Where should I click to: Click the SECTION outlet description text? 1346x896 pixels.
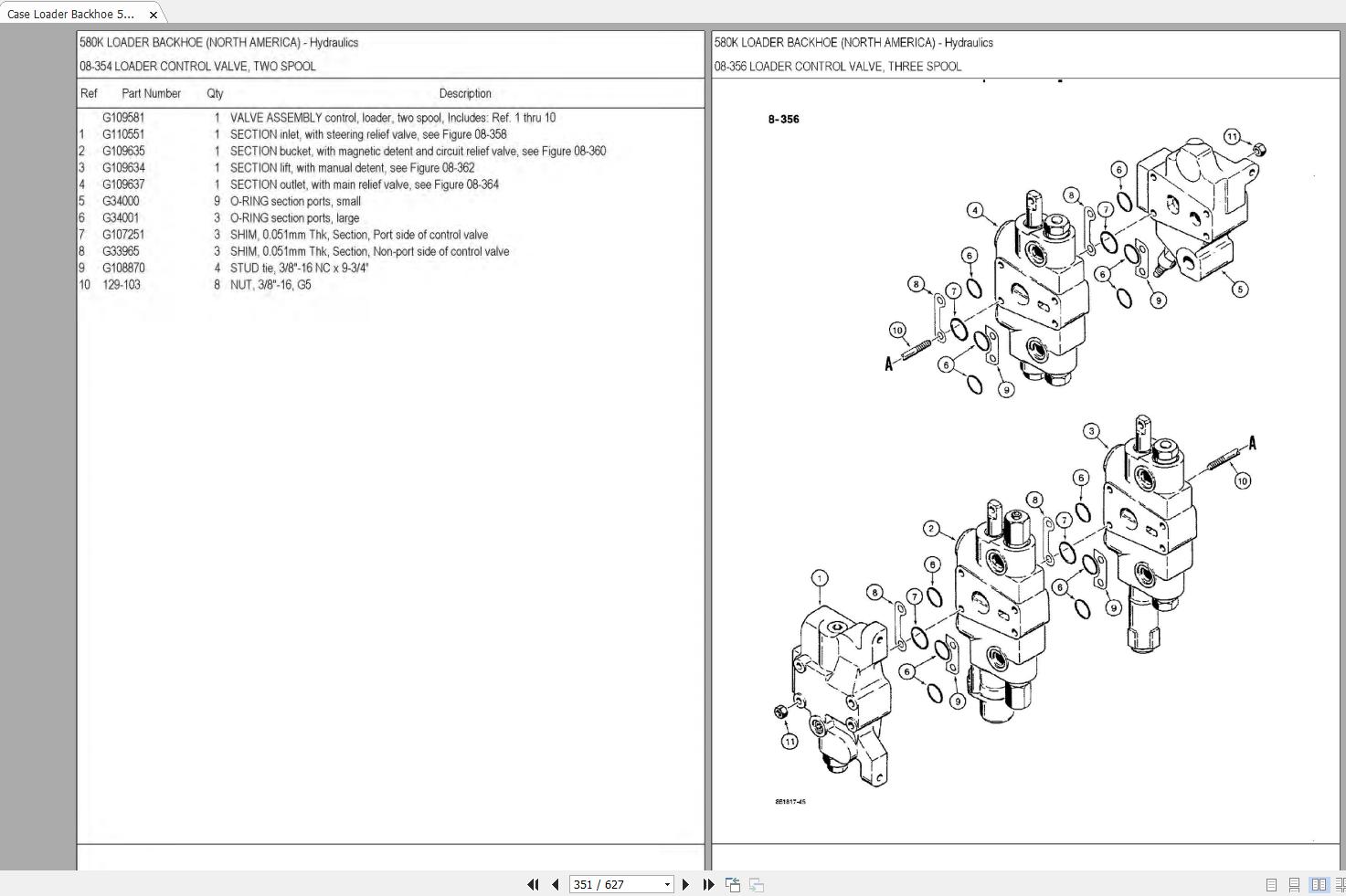pyautogui.click(x=365, y=184)
